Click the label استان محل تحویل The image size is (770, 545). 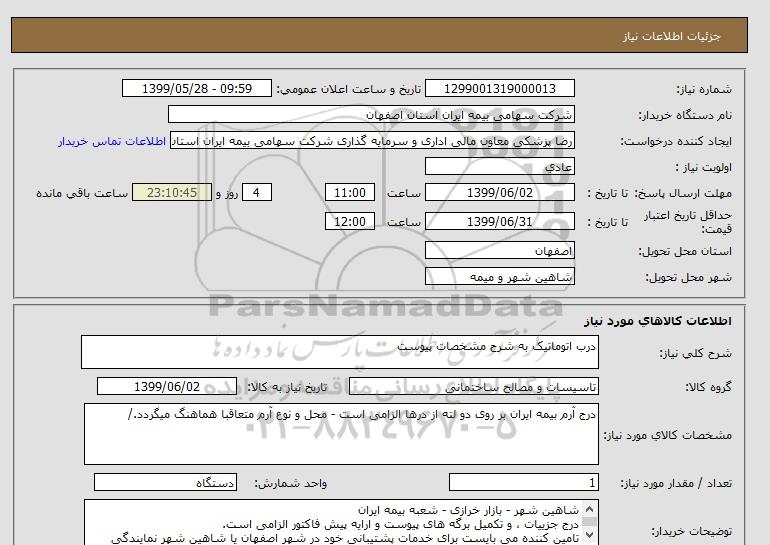coord(685,251)
